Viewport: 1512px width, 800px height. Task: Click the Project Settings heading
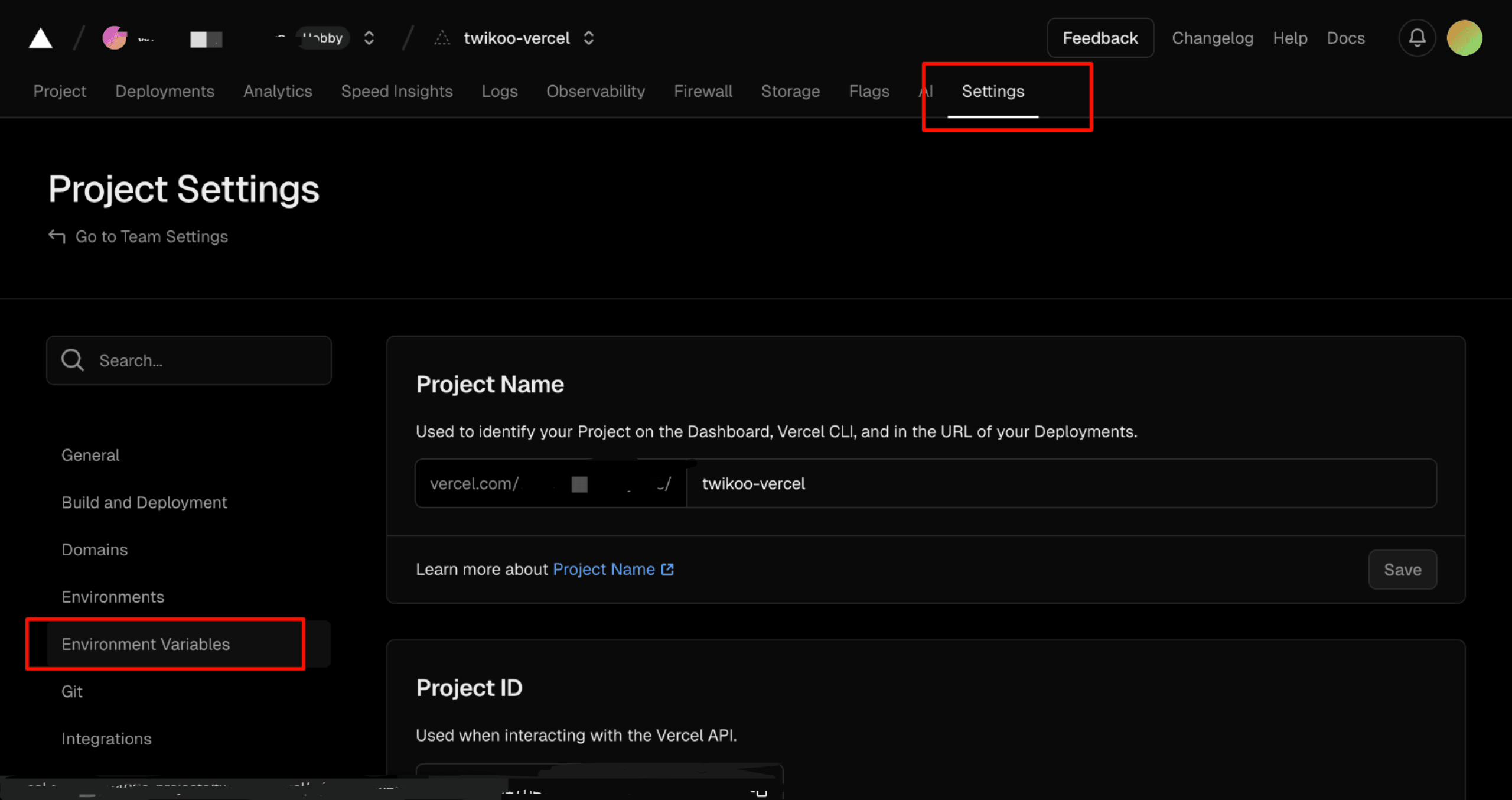pyautogui.click(x=184, y=189)
